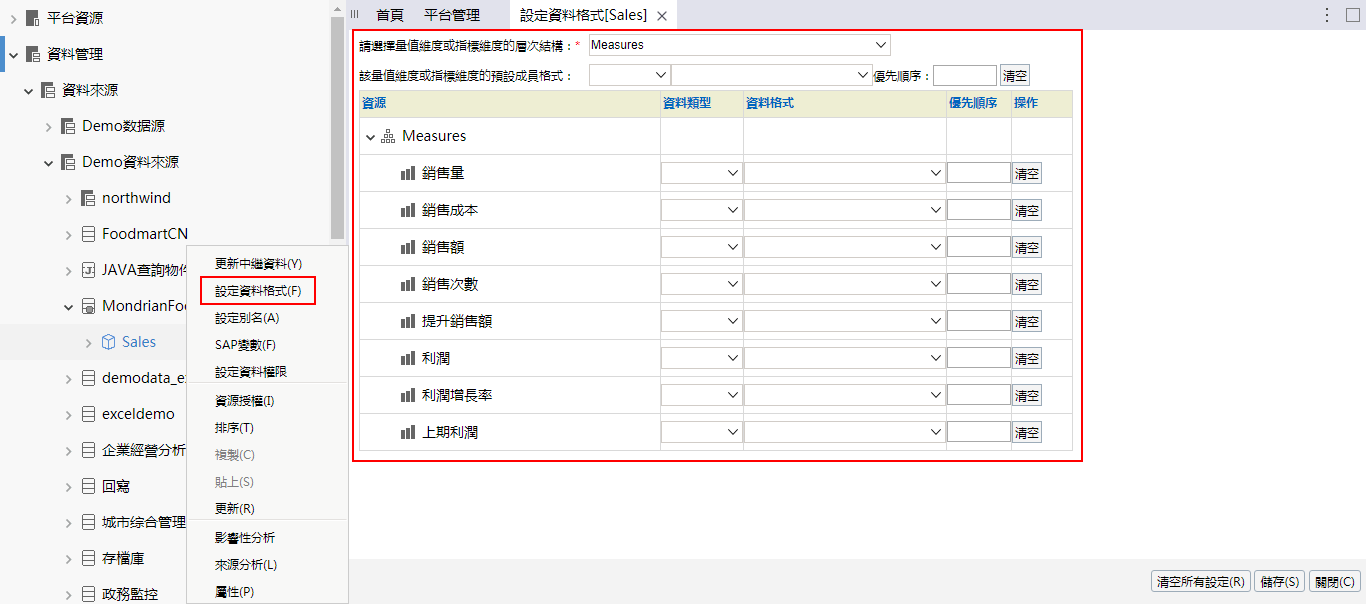Click the Measures hierarchy icon
The width and height of the screenshot is (1366, 604).
[x=388, y=136]
